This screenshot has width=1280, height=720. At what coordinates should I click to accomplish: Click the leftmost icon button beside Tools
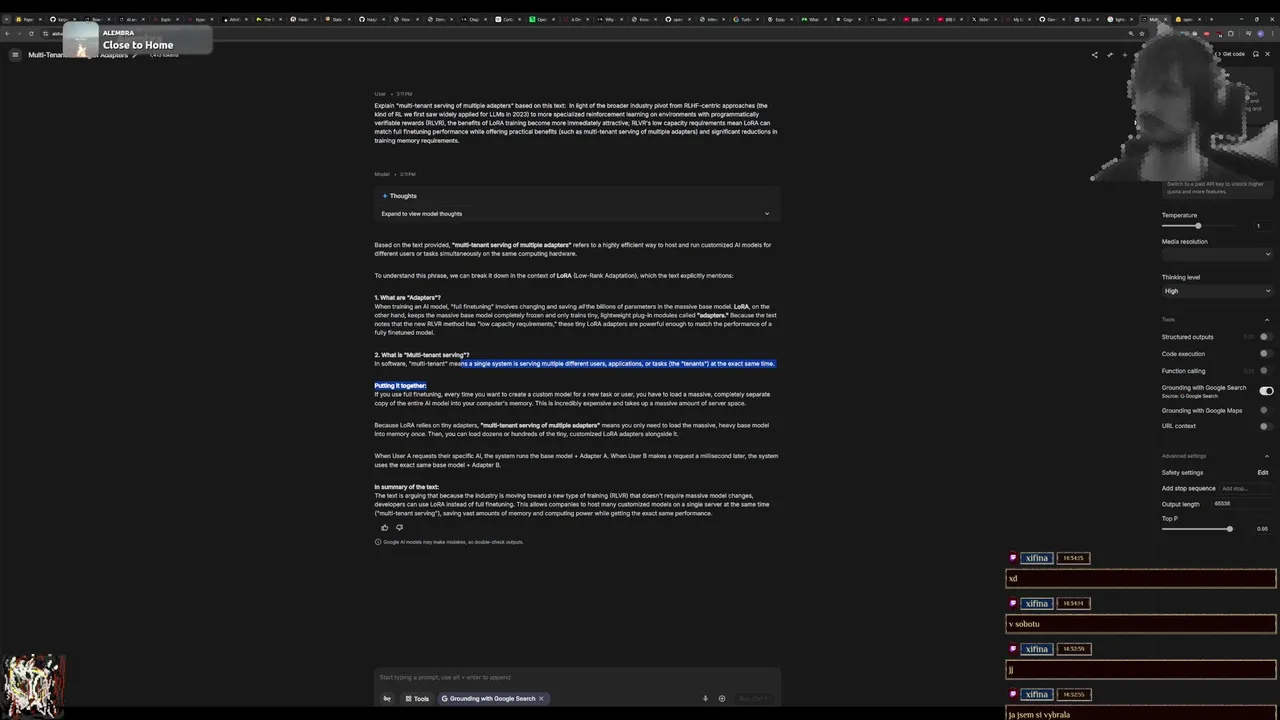(387, 699)
